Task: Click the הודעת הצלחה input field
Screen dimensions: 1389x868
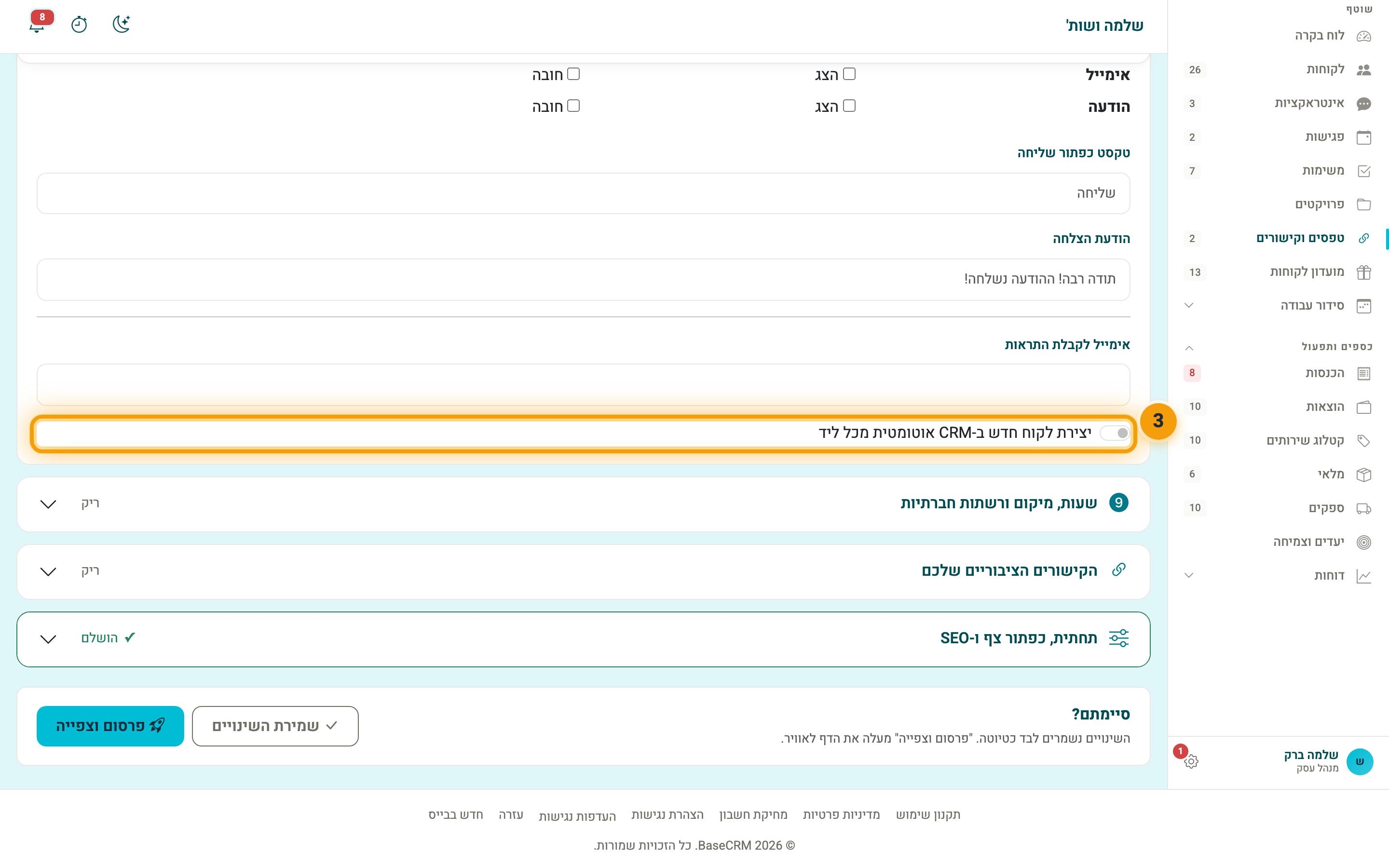Action: [x=583, y=280]
